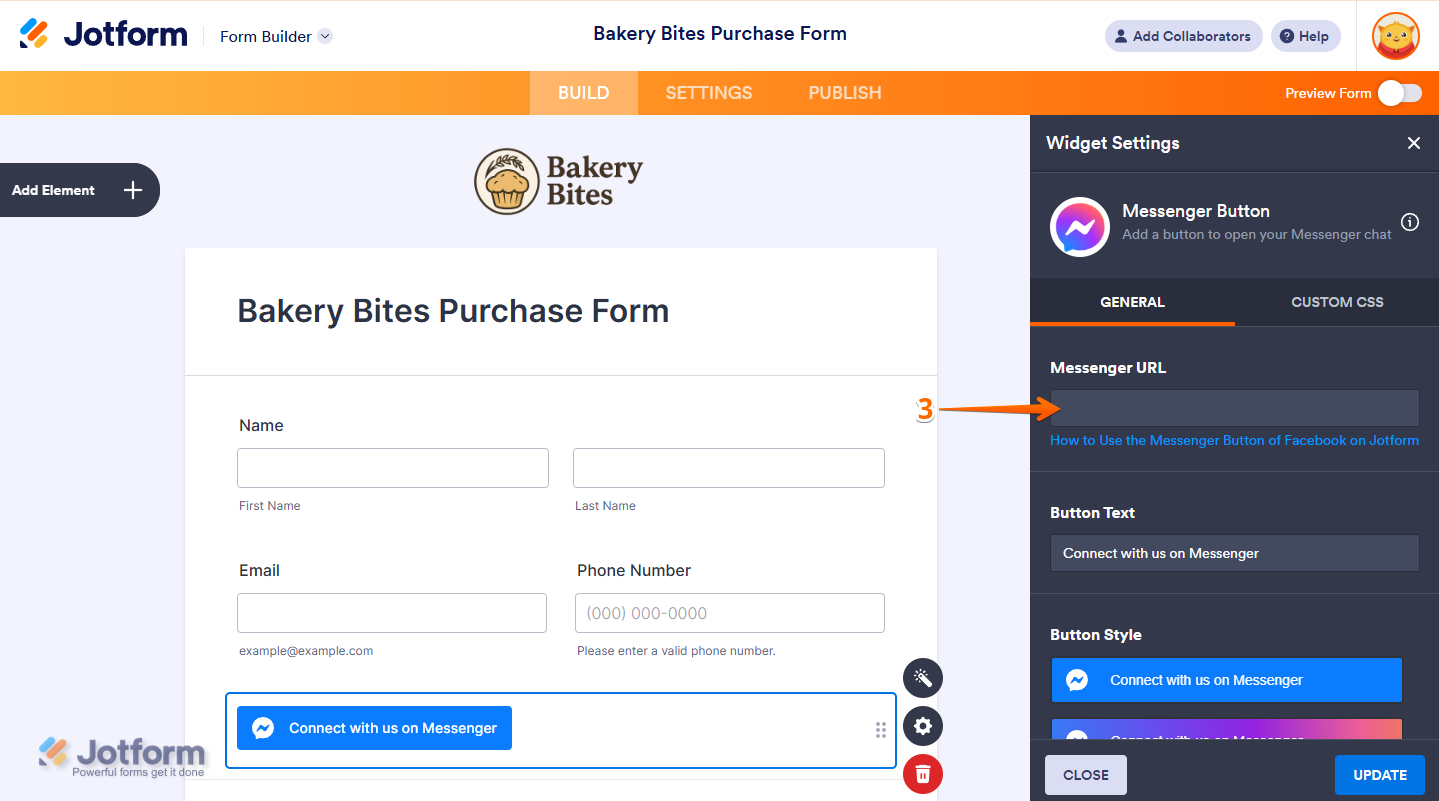Open the Messenger Button how-to link
1439x801 pixels.
click(x=1234, y=440)
